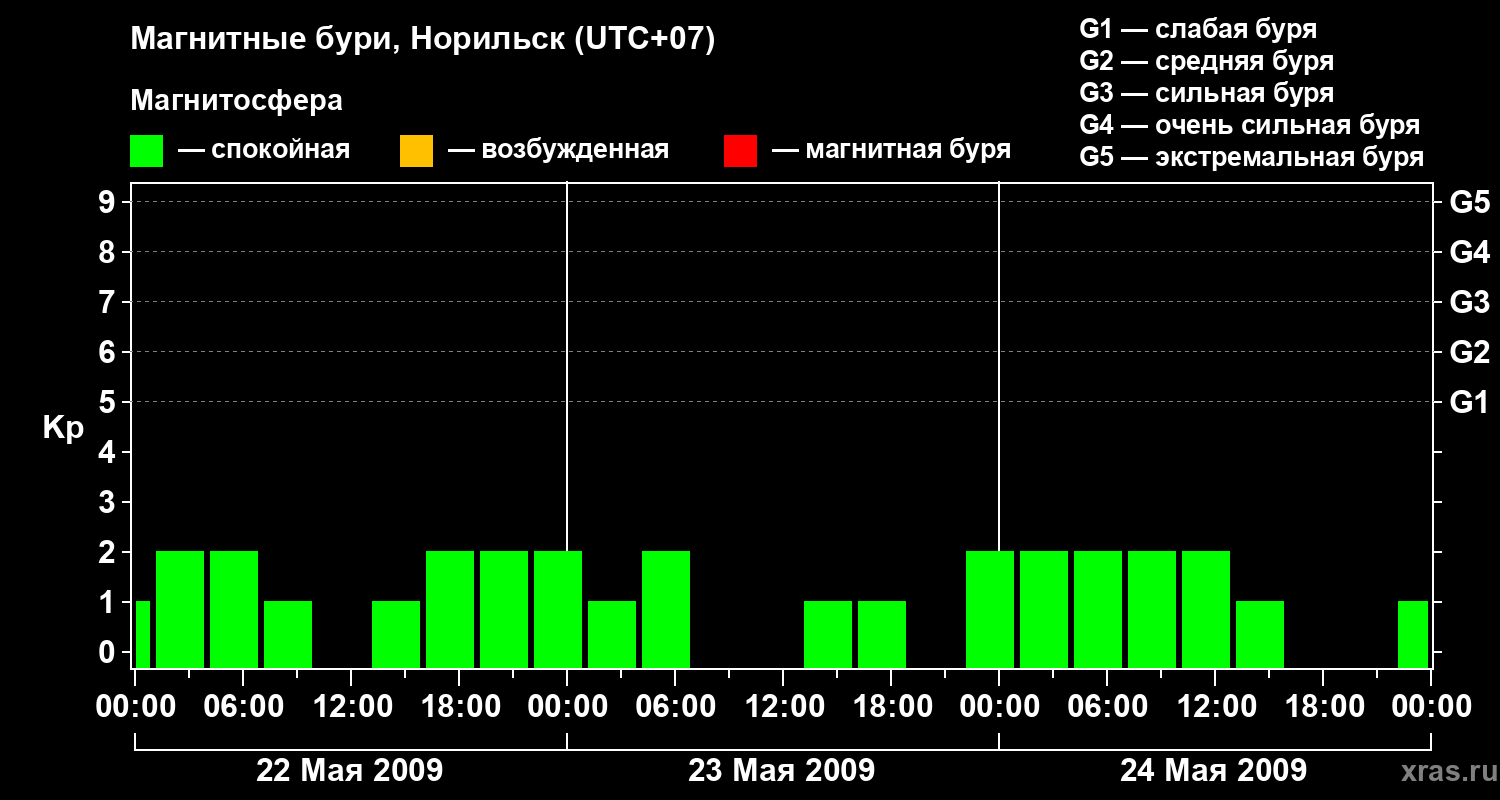Click the '18:00' time label under 24 May
1500x800 pixels.
click(x=1323, y=707)
